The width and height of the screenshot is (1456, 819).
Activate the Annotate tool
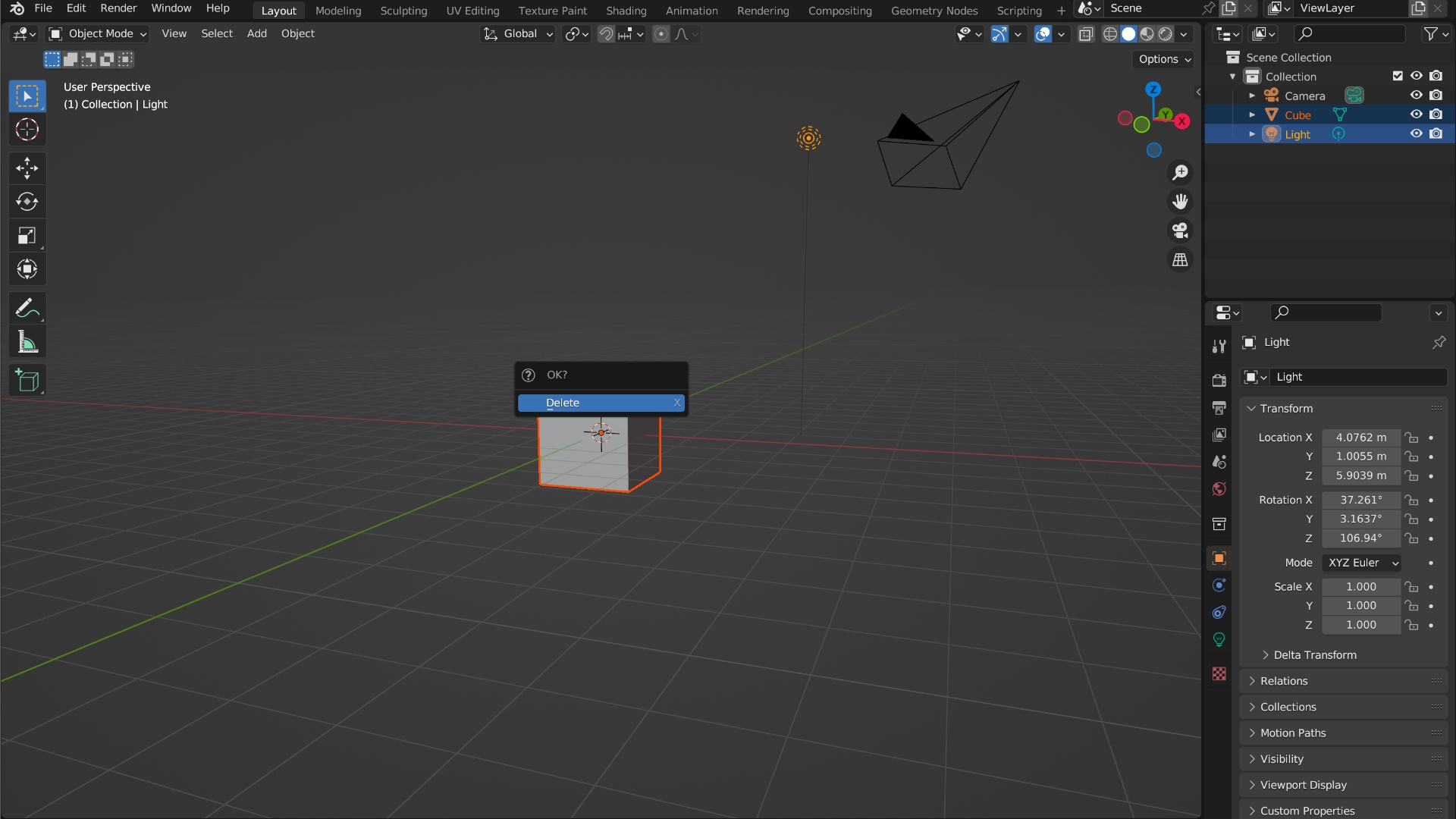coord(27,309)
